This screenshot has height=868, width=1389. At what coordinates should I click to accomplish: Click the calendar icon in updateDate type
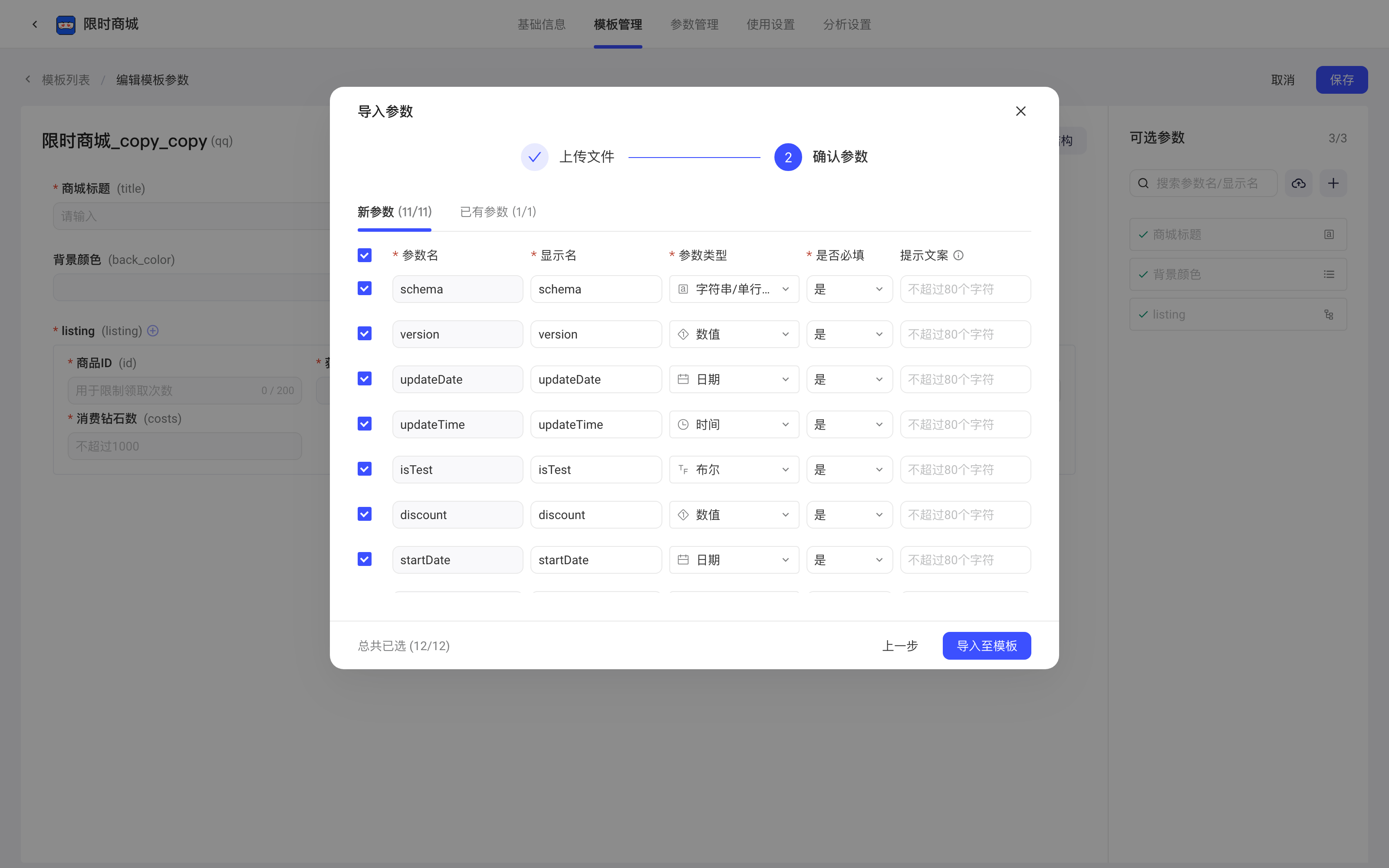coord(683,379)
